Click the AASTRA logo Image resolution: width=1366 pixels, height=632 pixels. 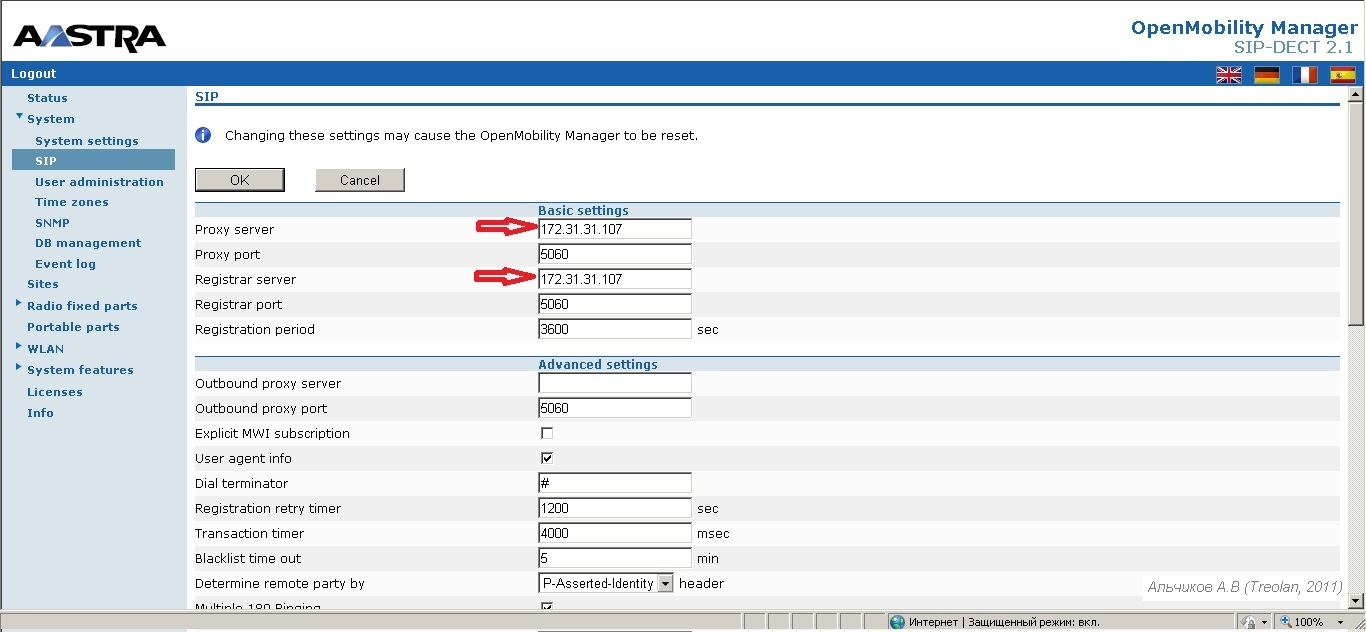(x=88, y=35)
